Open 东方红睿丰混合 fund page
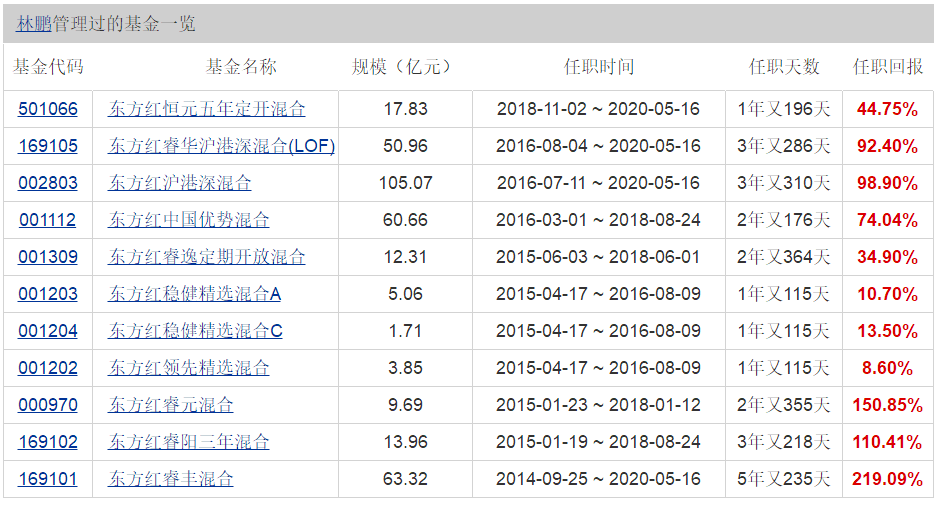937x507 pixels. [171, 479]
